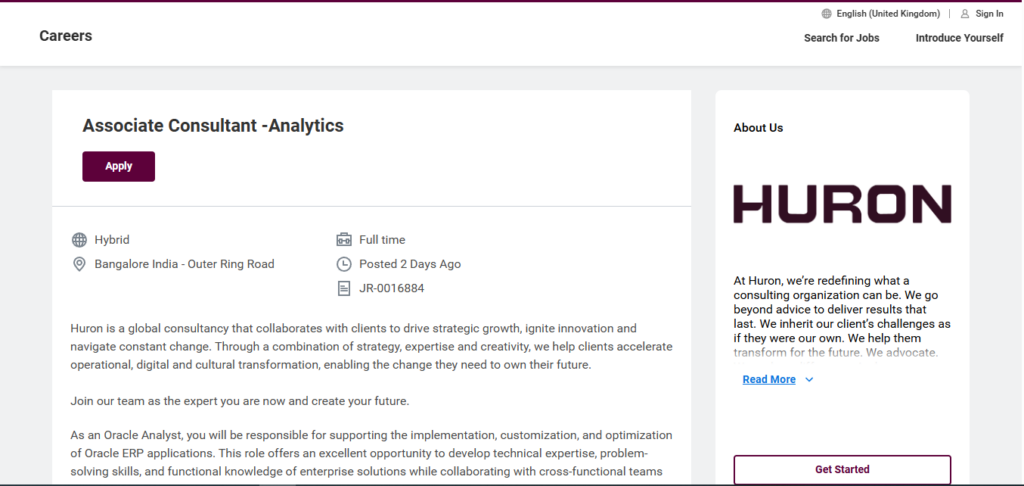1024x486 pixels.
Task: Click the Read More link
Action: tap(769, 380)
